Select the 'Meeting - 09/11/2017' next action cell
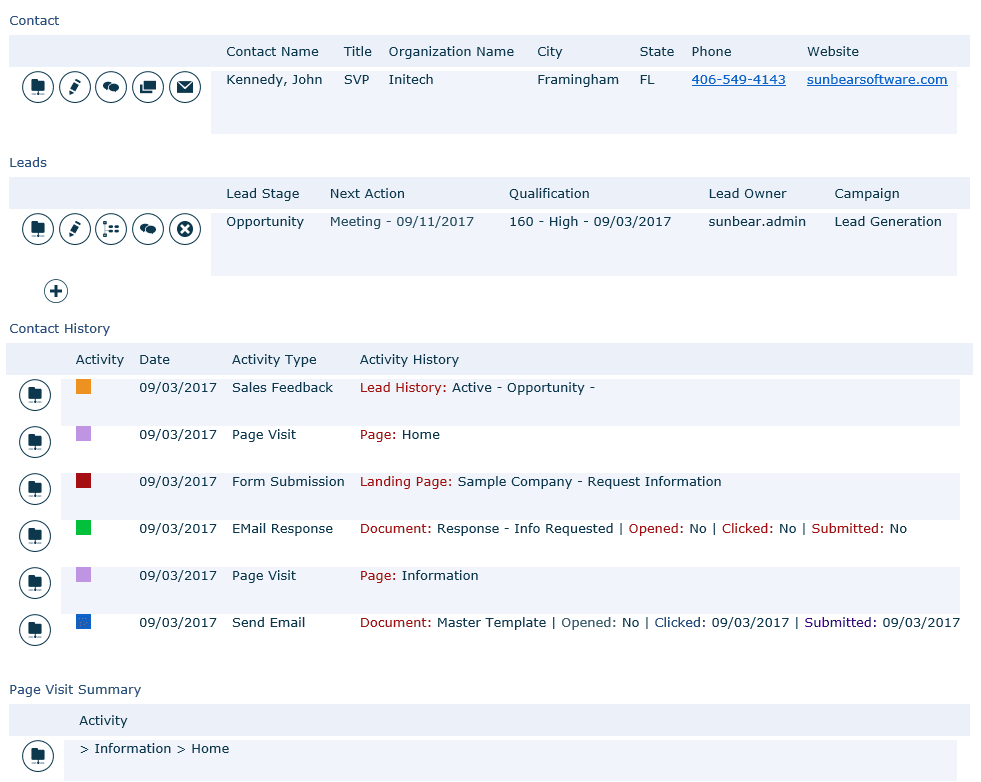Screen dimensions: 981x782 coord(402,221)
